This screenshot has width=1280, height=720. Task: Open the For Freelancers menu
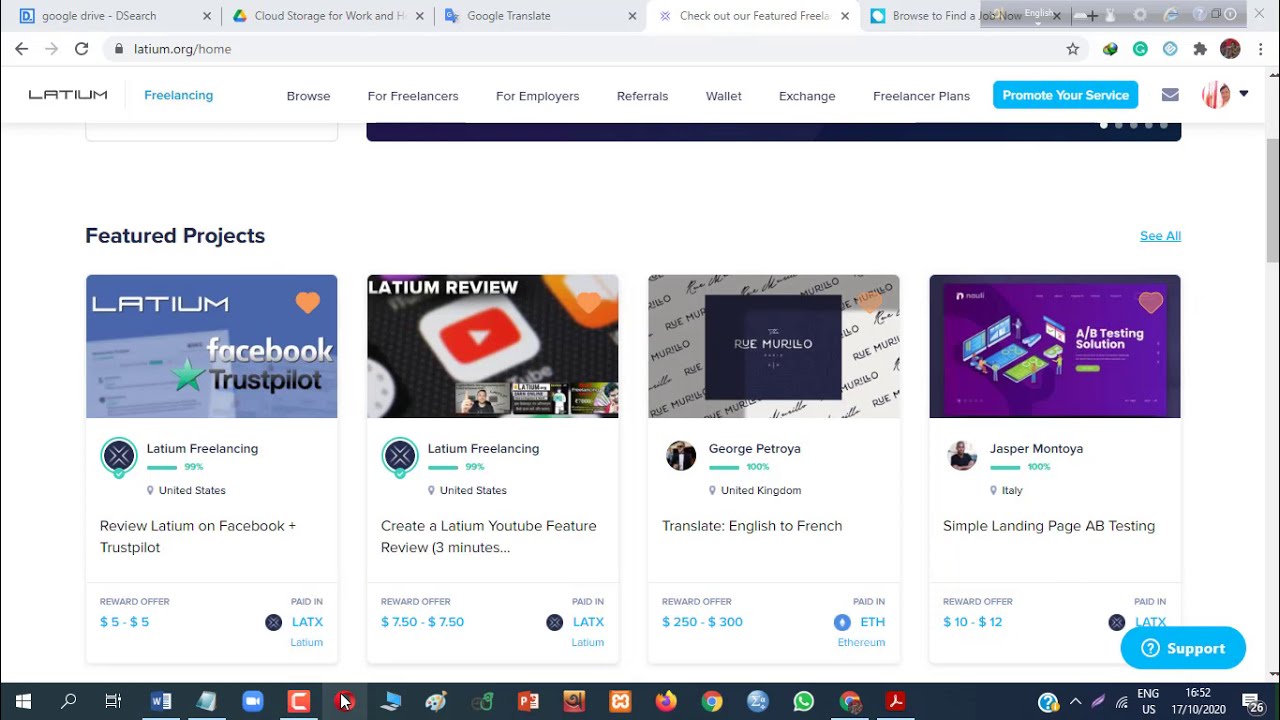[413, 96]
